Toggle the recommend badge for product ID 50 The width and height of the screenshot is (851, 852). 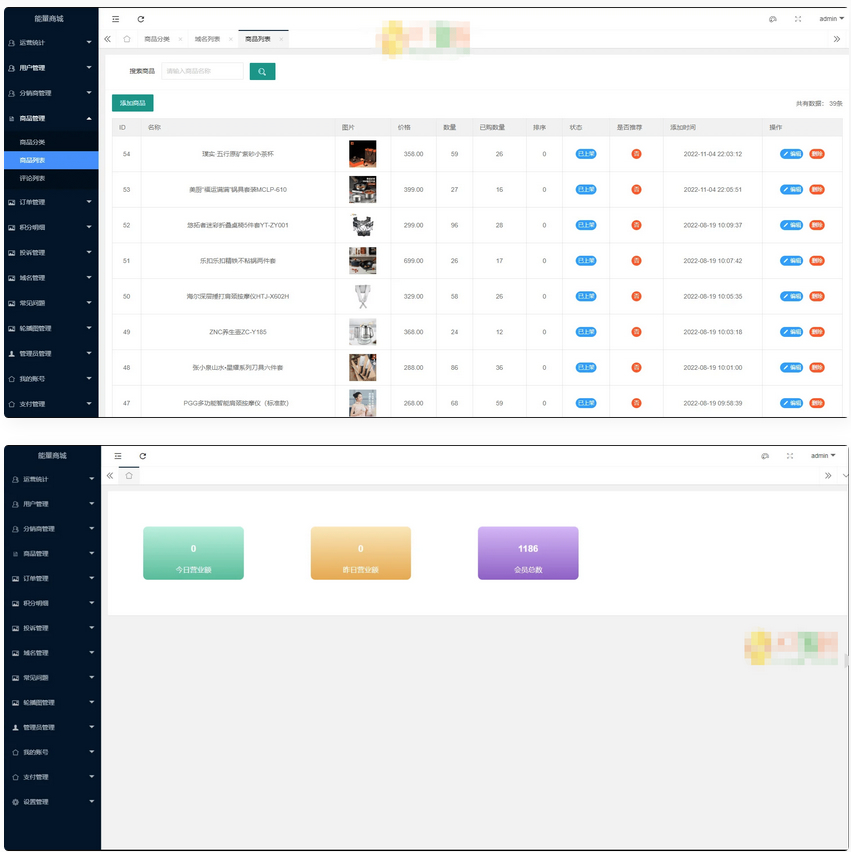636,297
